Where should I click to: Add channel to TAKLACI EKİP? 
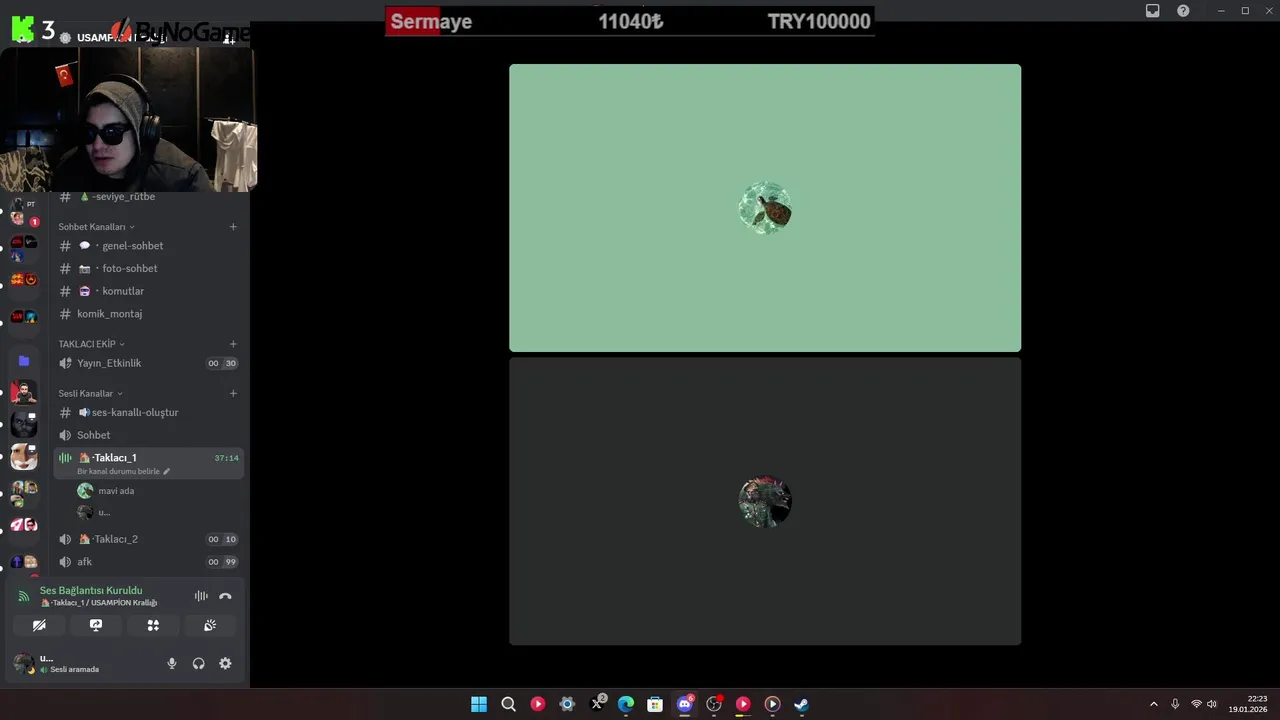pyautogui.click(x=233, y=344)
